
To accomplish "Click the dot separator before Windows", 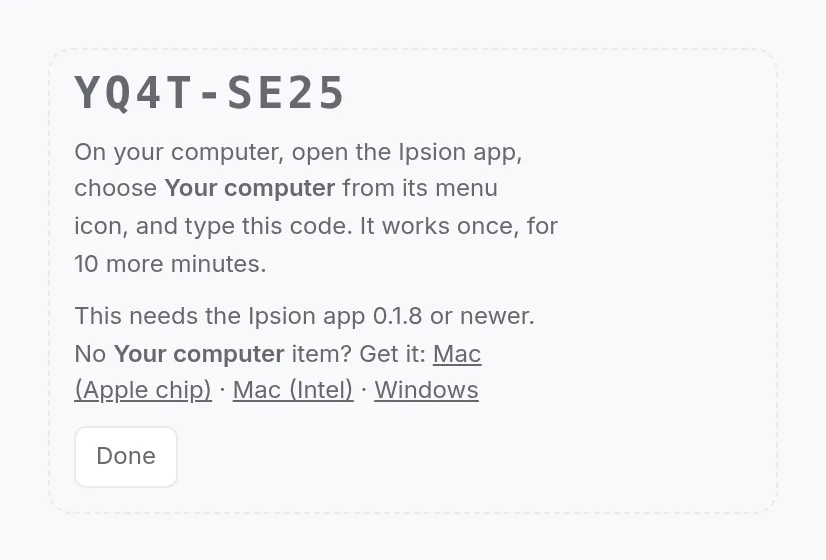I will tap(364, 390).
